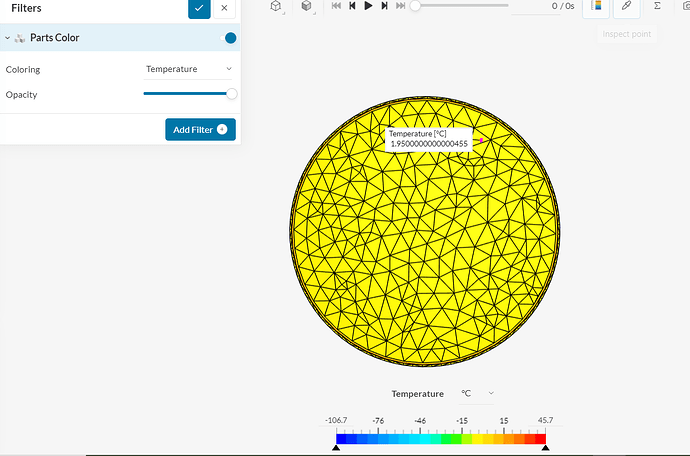Viewport: 690px width, 456px height.
Task: Click the Opacity slider handle
Action: point(231,94)
